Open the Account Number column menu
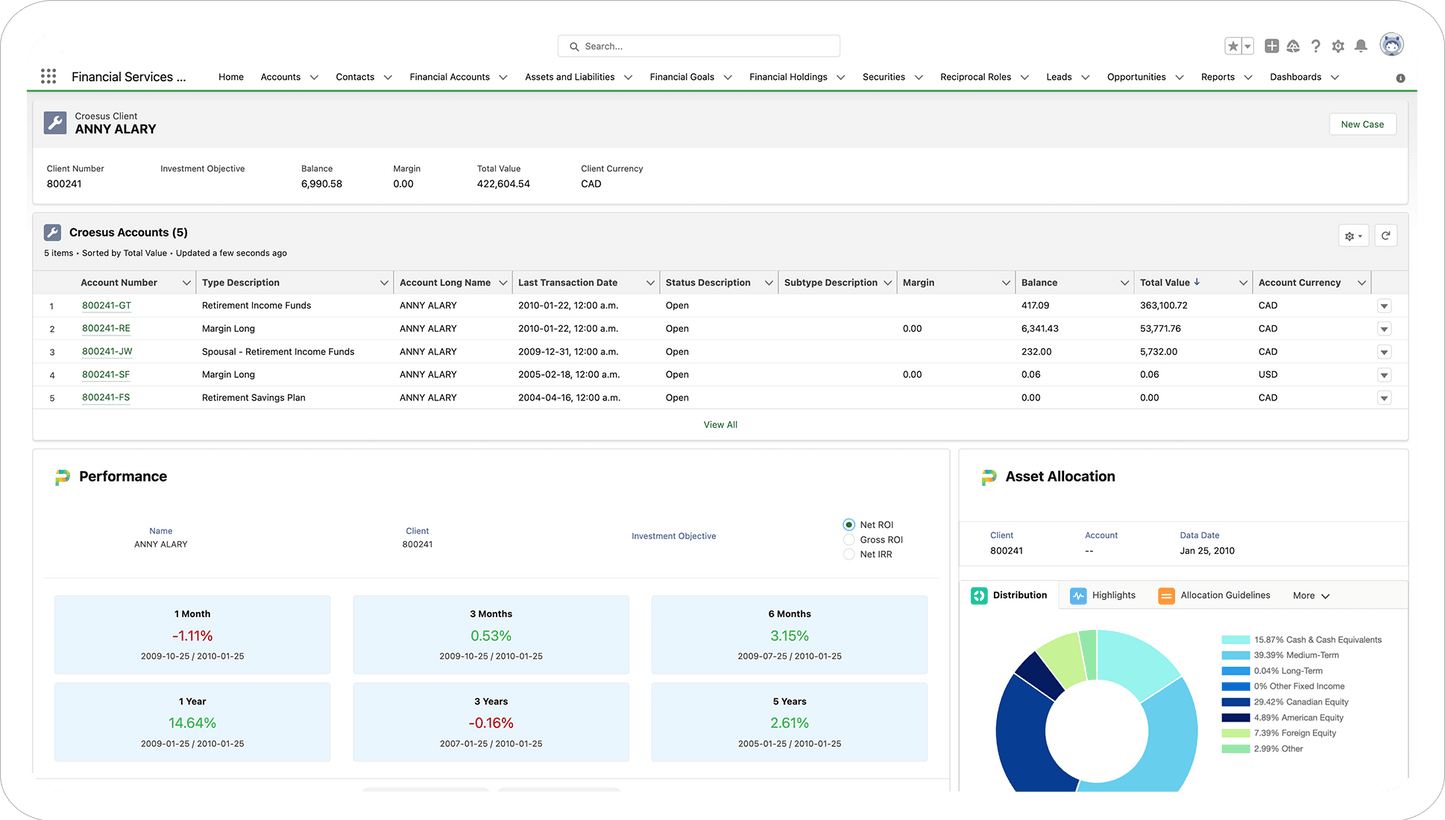Image resolution: width=1445 pixels, height=820 pixels. click(186, 283)
